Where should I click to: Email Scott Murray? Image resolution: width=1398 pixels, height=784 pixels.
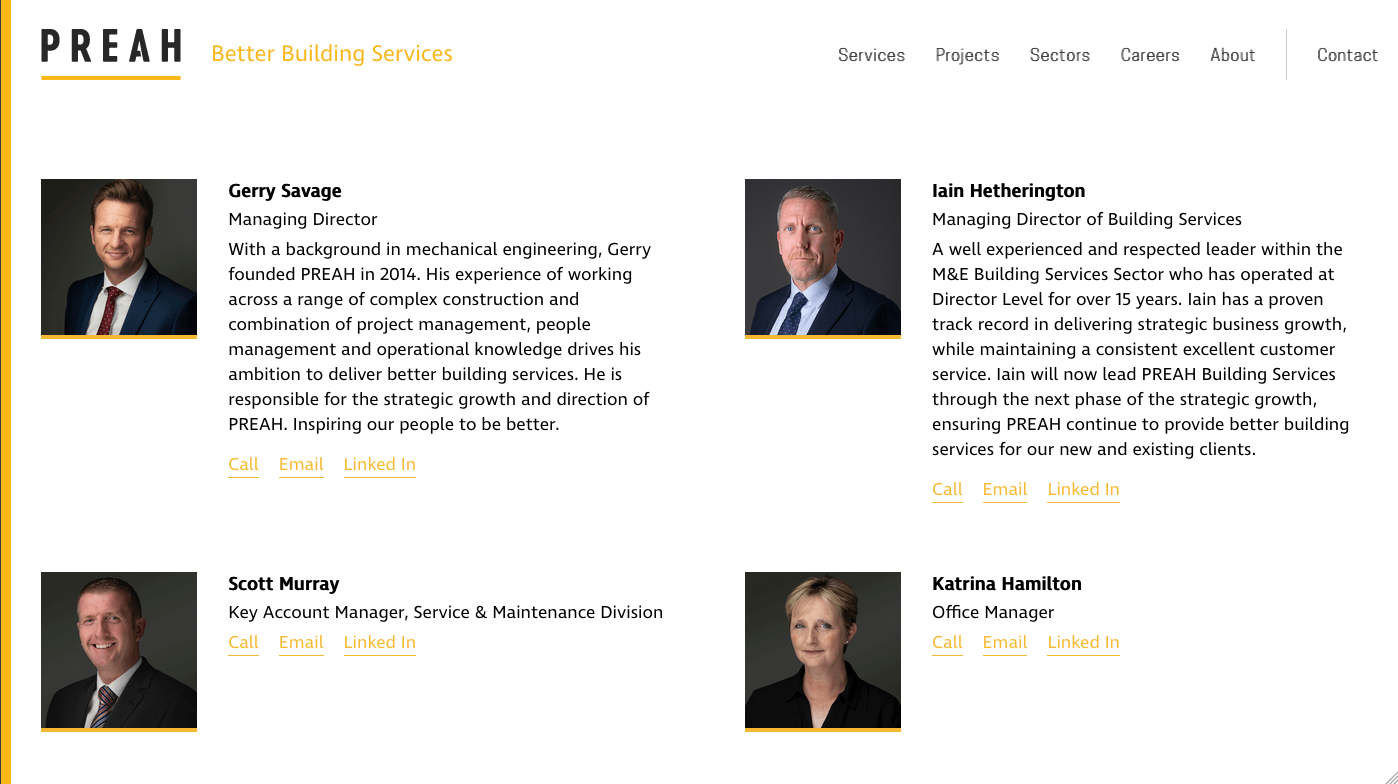[x=301, y=642]
